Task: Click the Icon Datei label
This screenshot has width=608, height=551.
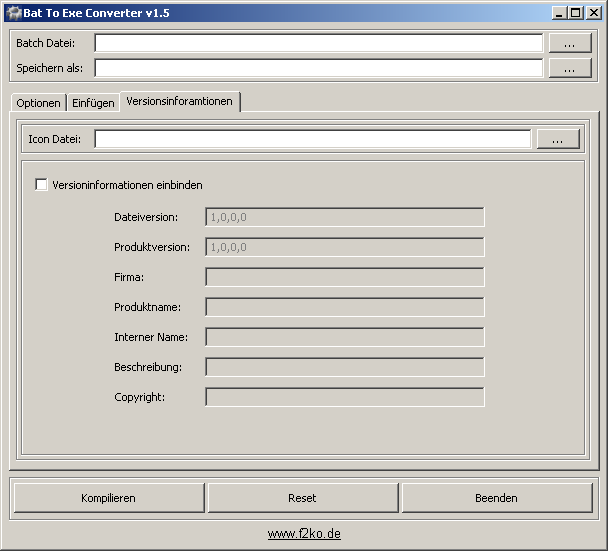Action: tap(54, 139)
